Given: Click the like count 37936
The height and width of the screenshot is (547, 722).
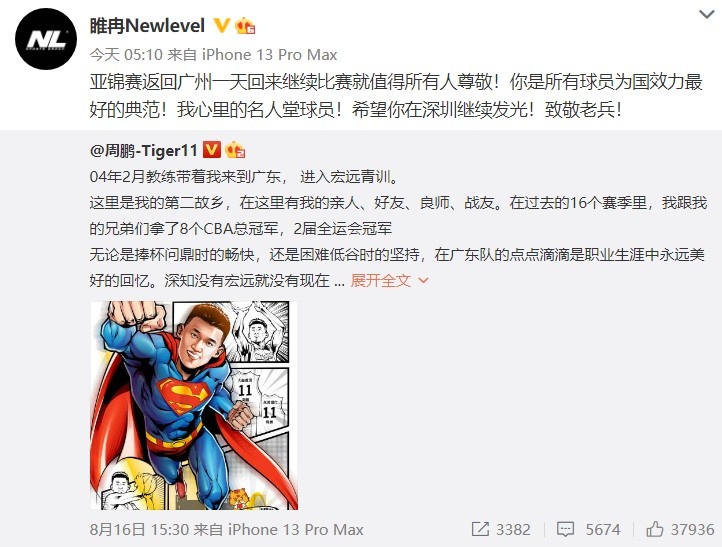Looking at the screenshot, I should [692, 530].
